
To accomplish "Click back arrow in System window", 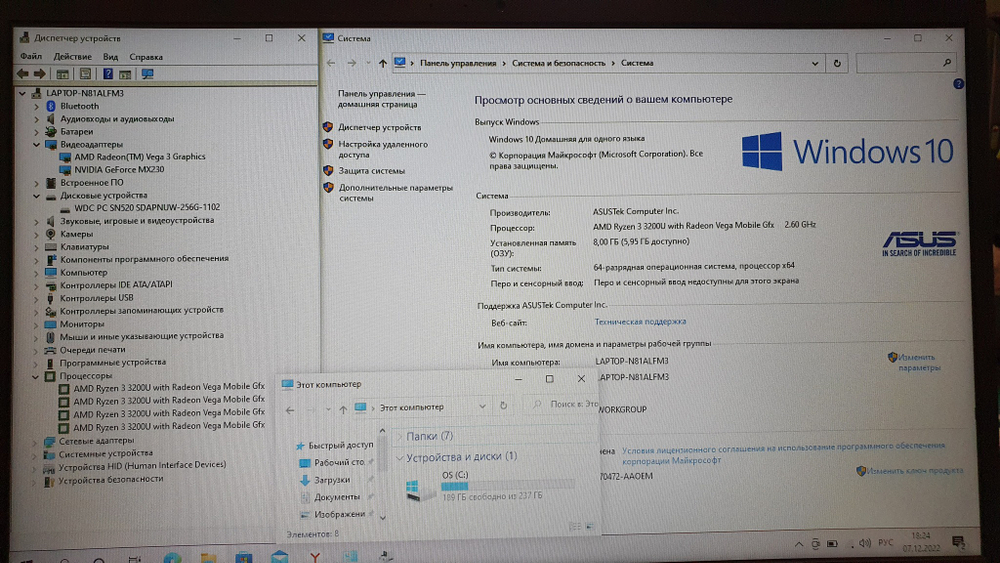I will [x=330, y=63].
